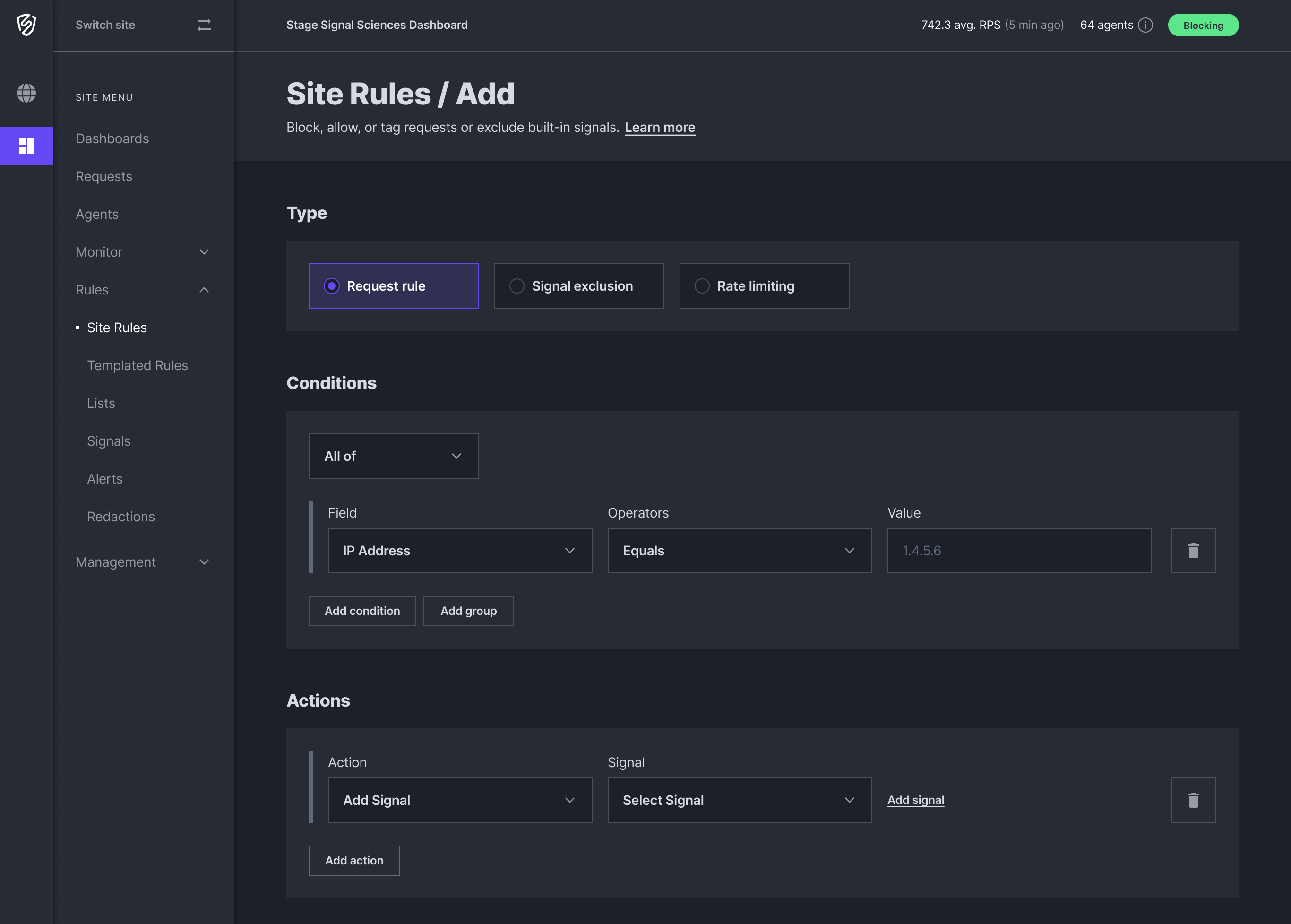Open the IP Address field dropdown
This screenshot has height=924, width=1291.
[x=459, y=550]
